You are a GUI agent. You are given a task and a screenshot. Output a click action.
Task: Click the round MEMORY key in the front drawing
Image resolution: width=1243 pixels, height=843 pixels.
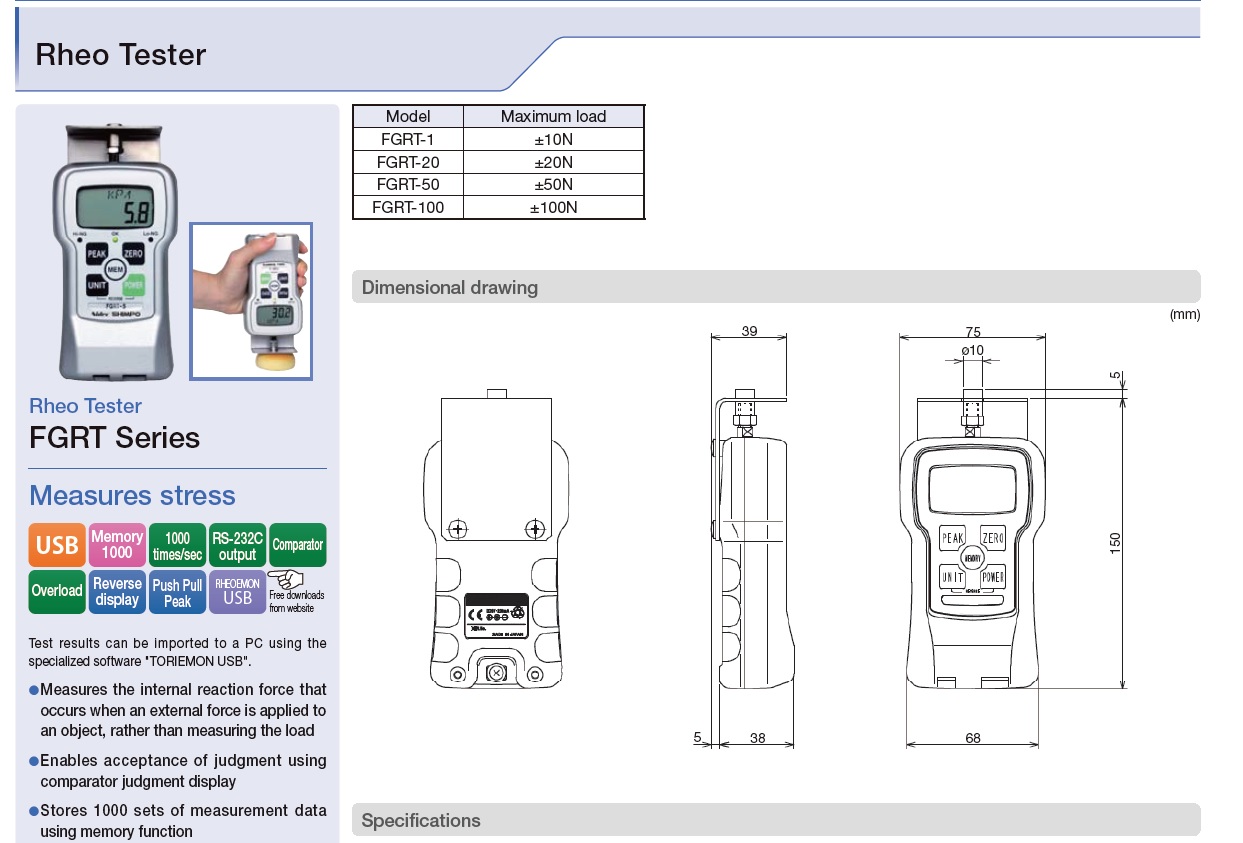[972, 558]
